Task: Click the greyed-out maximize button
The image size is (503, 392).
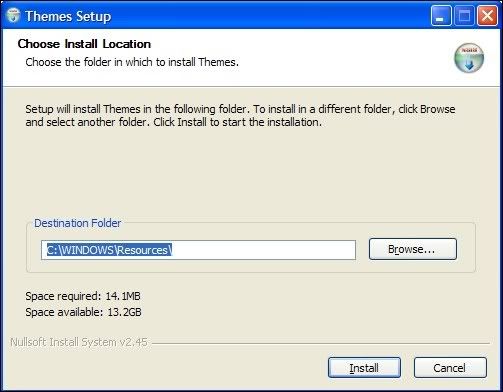Action: point(464,16)
